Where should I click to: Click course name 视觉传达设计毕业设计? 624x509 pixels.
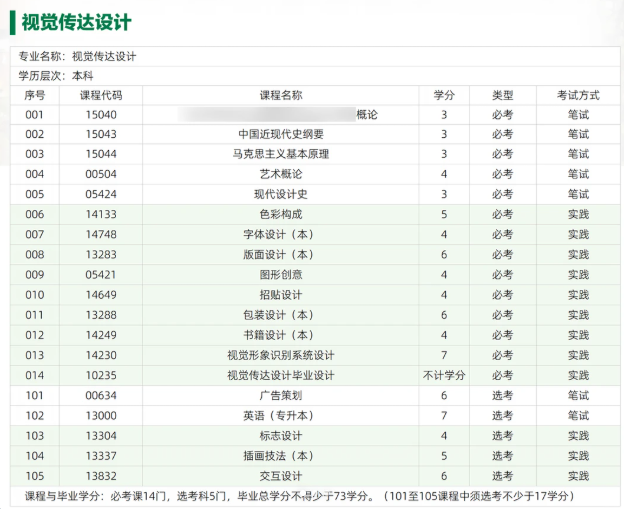click(x=281, y=375)
